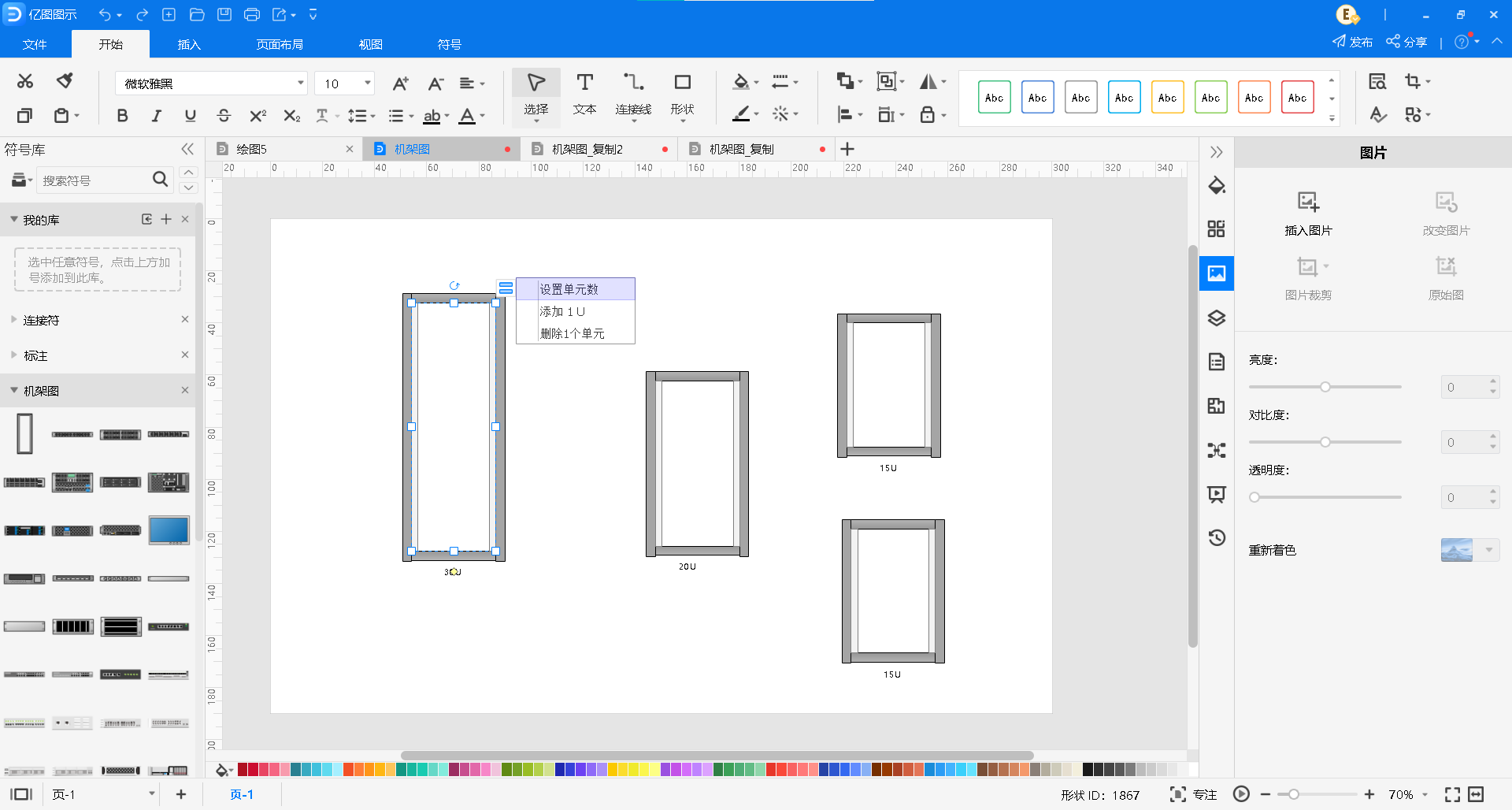Screen dimensions: 1512x810
Task: Select the Text tool (文本)
Action: point(584,94)
